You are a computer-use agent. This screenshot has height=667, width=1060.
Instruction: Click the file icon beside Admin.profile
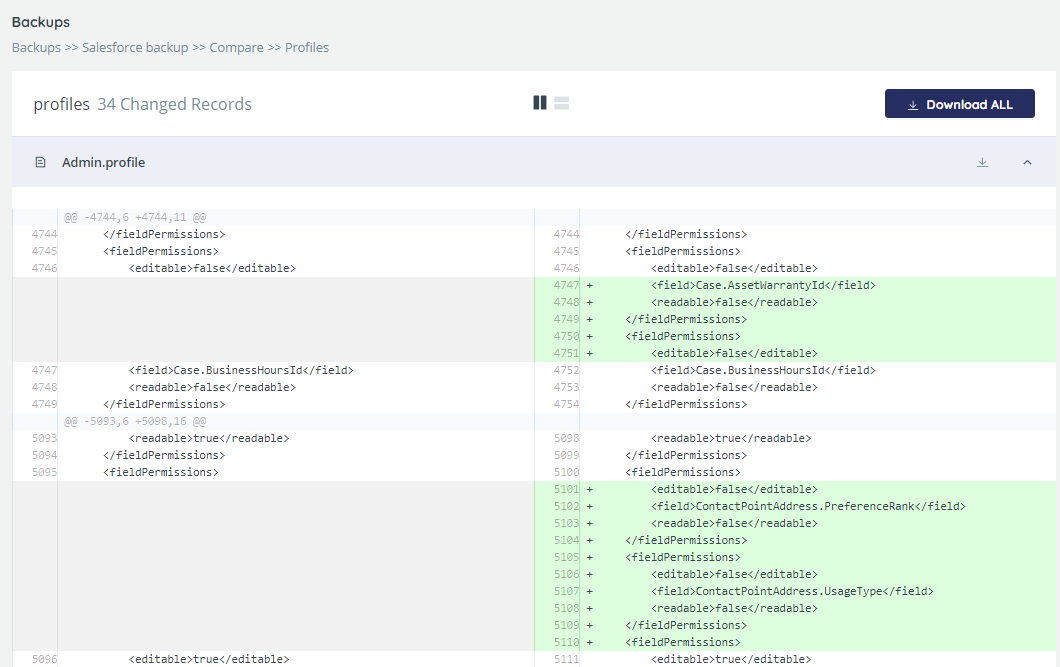coord(41,162)
